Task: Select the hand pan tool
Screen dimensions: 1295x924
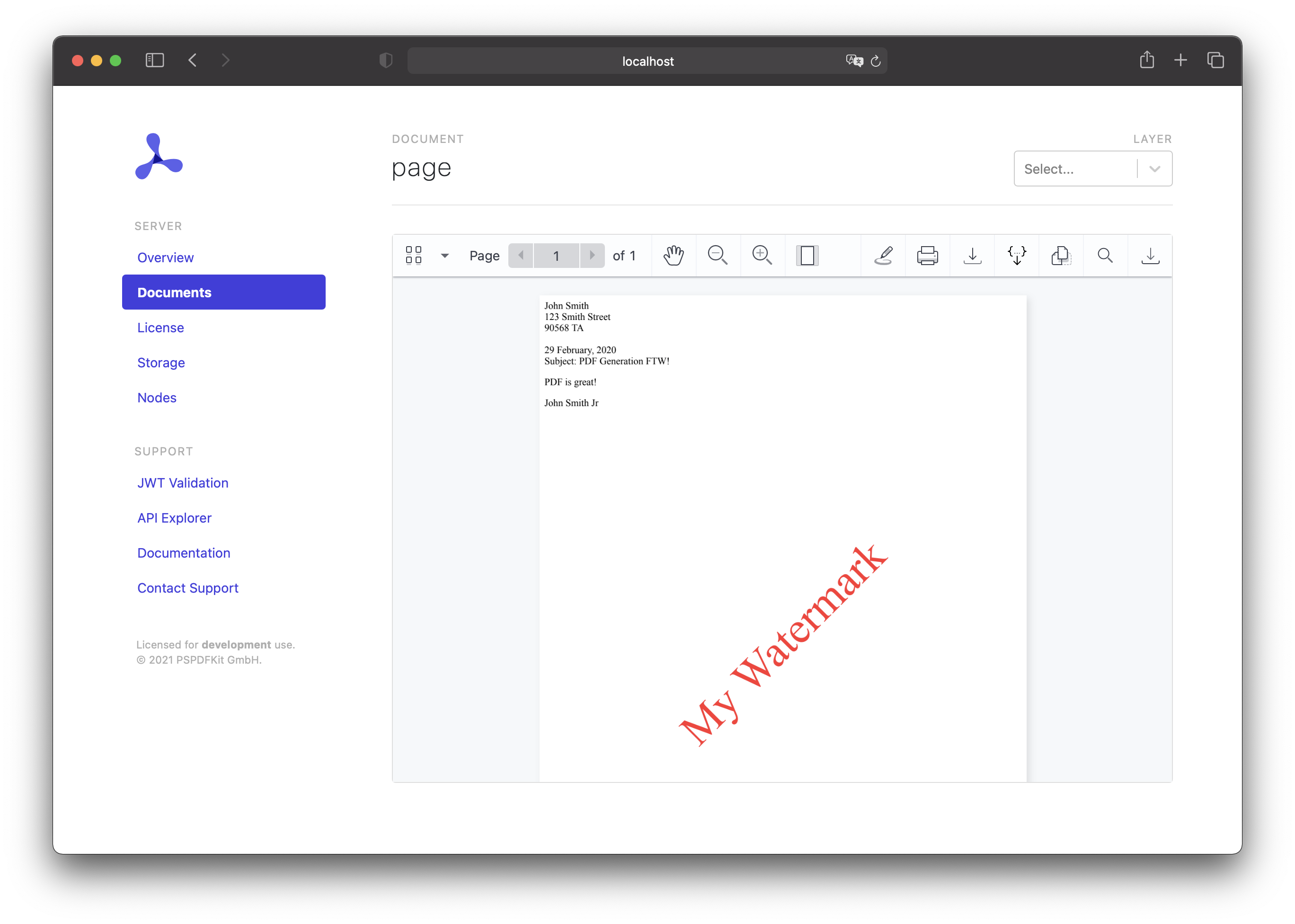Action: pos(673,256)
